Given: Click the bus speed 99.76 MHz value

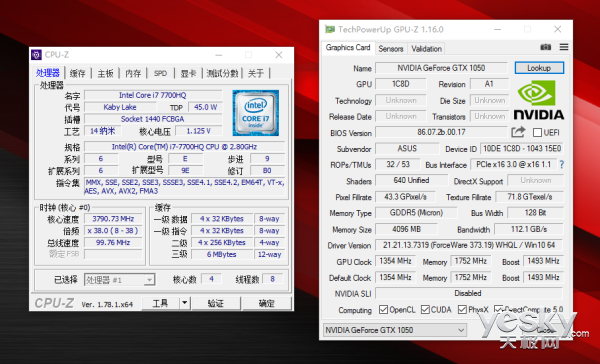Looking at the screenshot, I should 113,243.
